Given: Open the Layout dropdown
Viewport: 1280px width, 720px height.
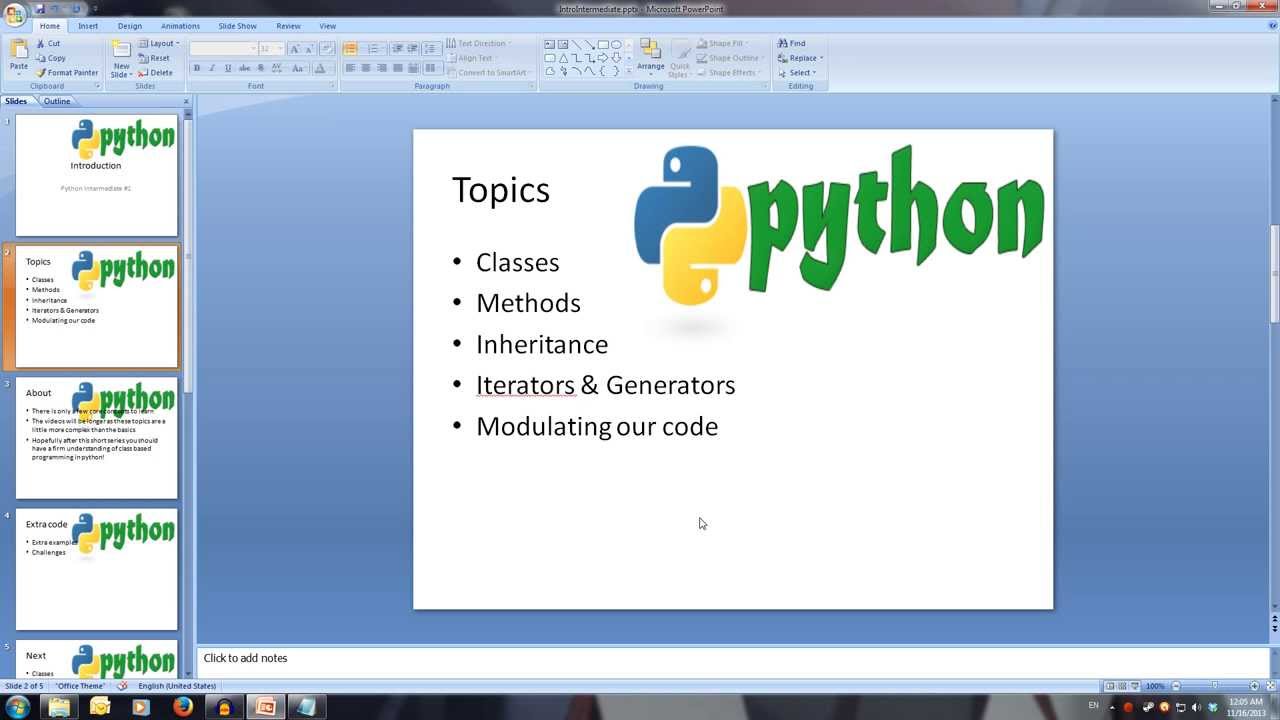Looking at the screenshot, I should [159, 43].
